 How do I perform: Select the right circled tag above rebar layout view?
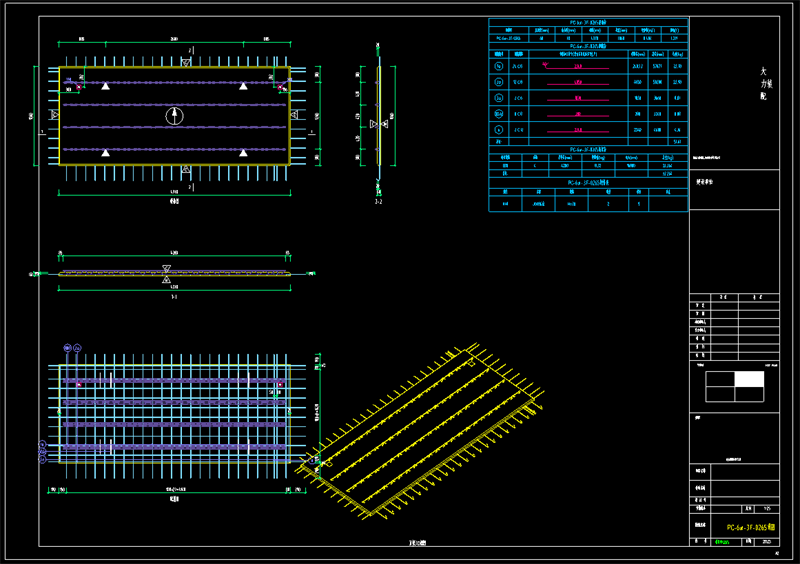coord(77,348)
